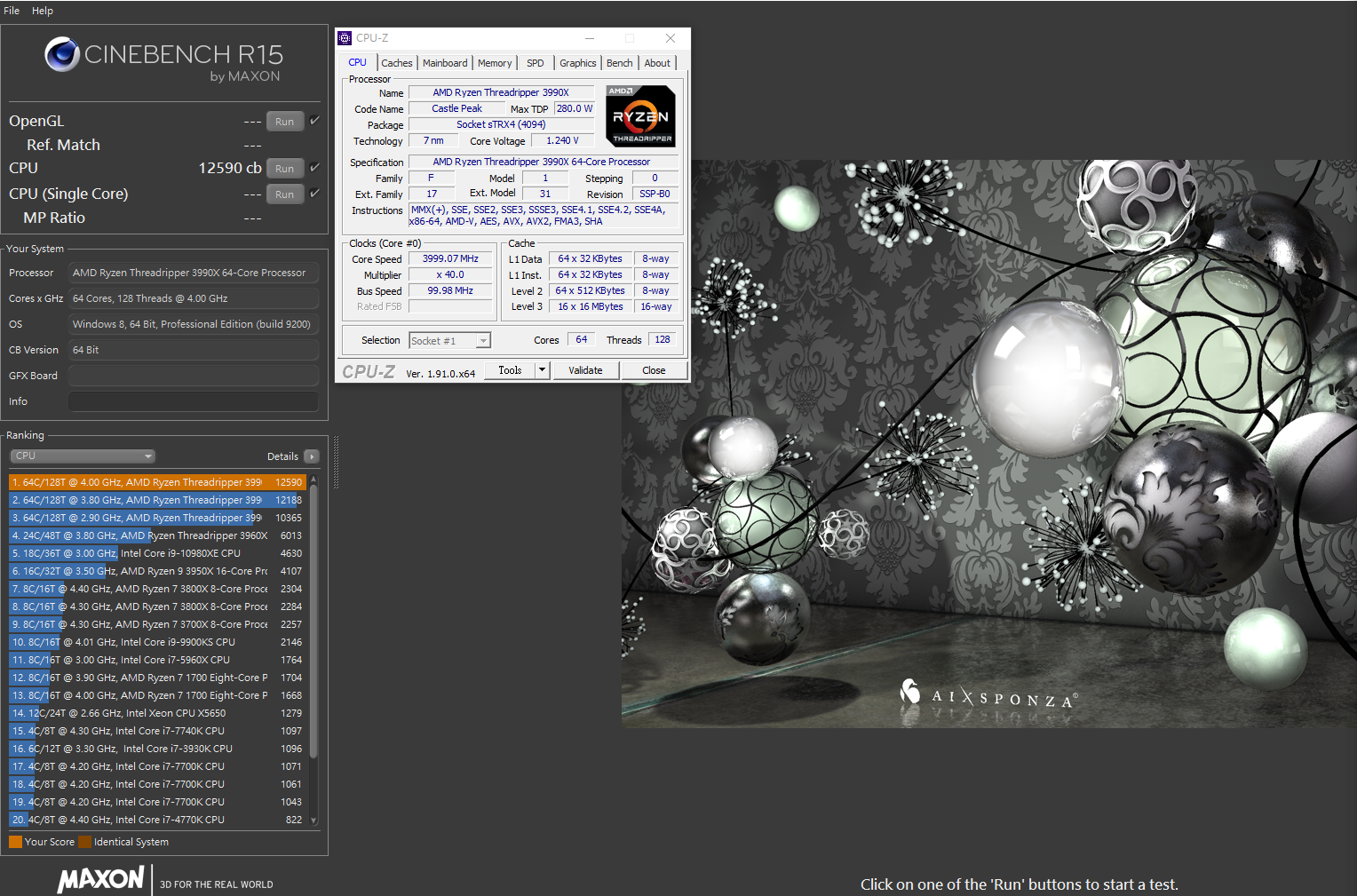Select the Core i9-9900KS ranking row
Image resolution: width=1357 pixels, height=896 pixels.
pyautogui.click(x=157, y=642)
